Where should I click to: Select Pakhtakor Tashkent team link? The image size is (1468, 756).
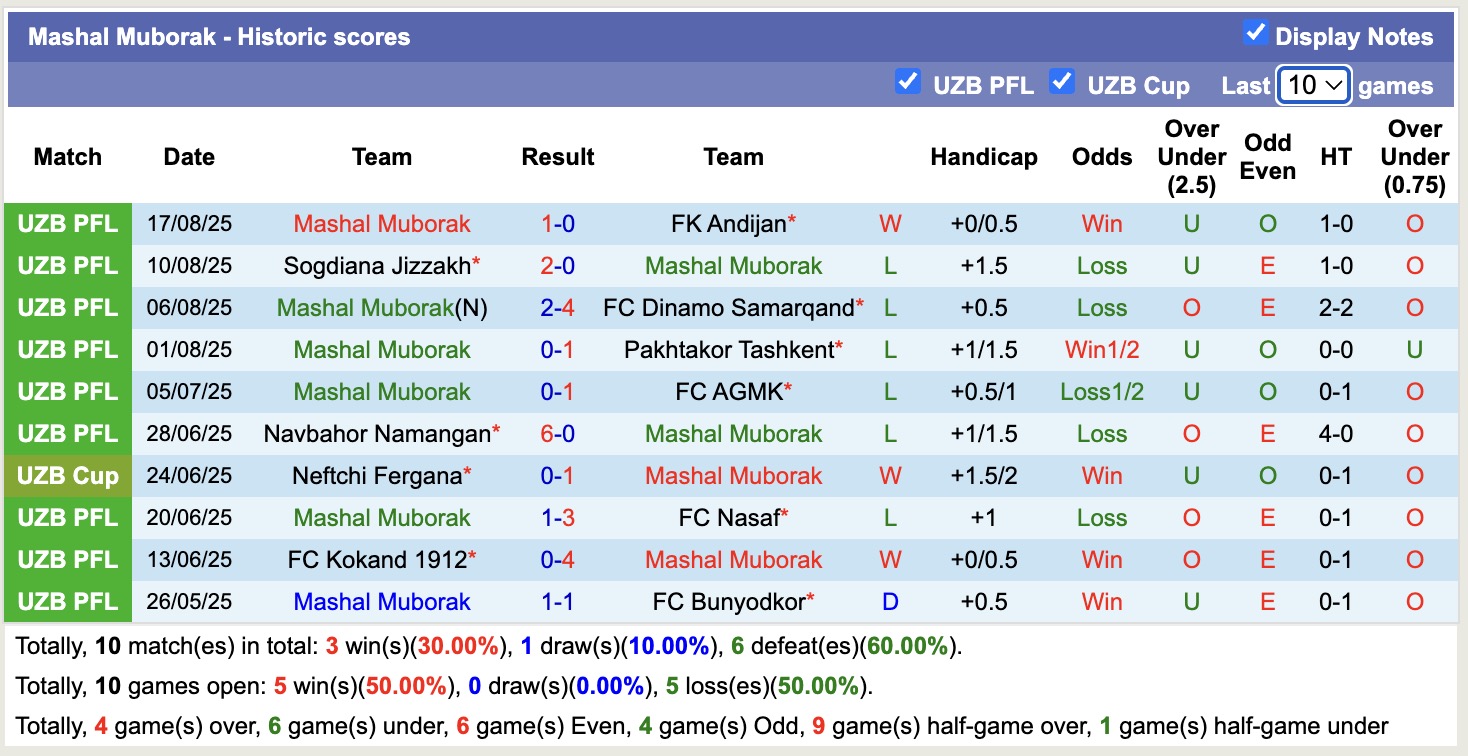point(728,350)
